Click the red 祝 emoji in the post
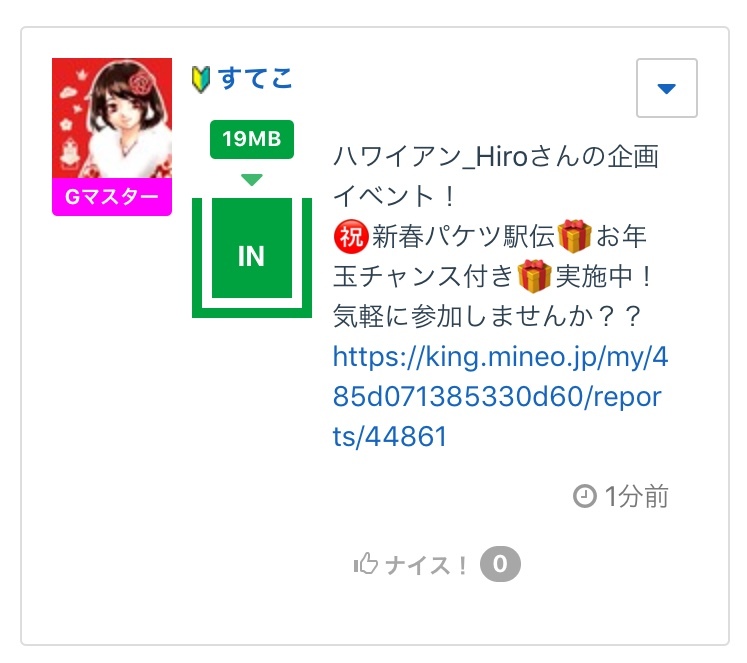This screenshot has height=663, width=747. click(351, 236)
